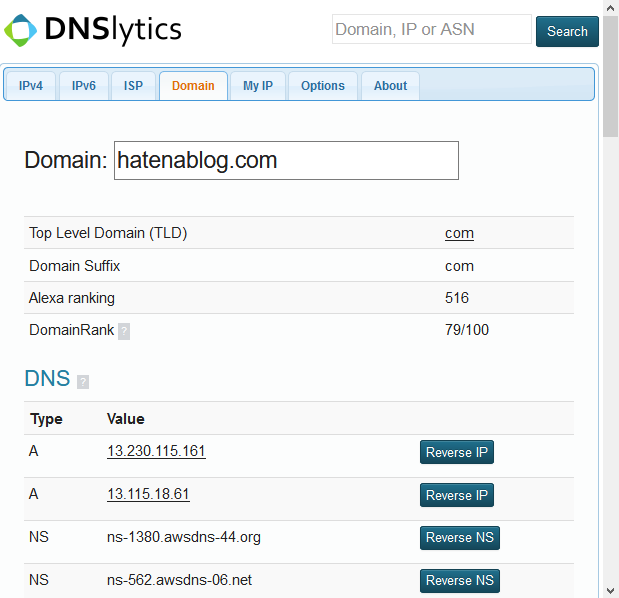Click the Domain Suffix label

click(x=75, y=266)
